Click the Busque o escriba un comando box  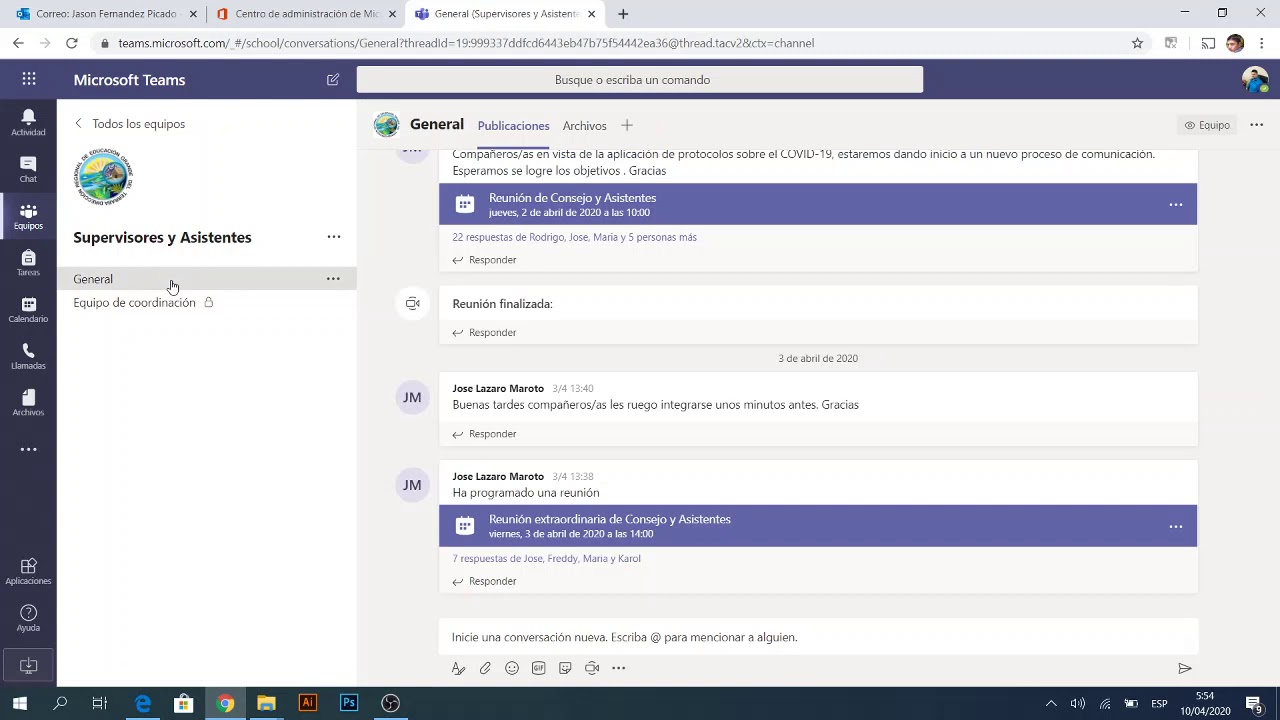pyautogui.click(x=640, y=80)
